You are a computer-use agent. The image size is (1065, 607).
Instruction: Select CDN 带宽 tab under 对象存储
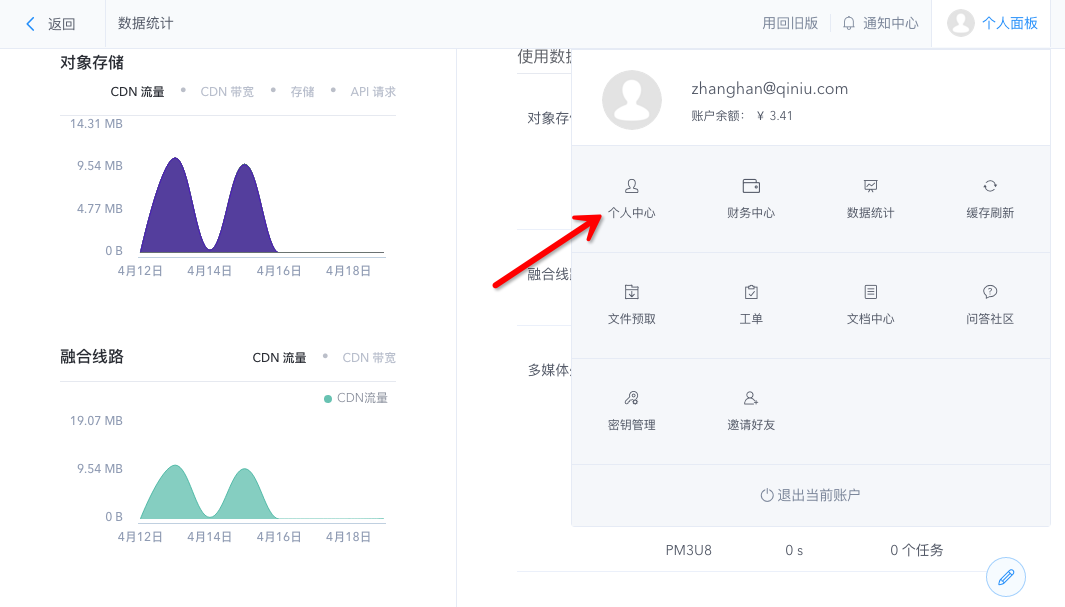[x=227, y=92]
